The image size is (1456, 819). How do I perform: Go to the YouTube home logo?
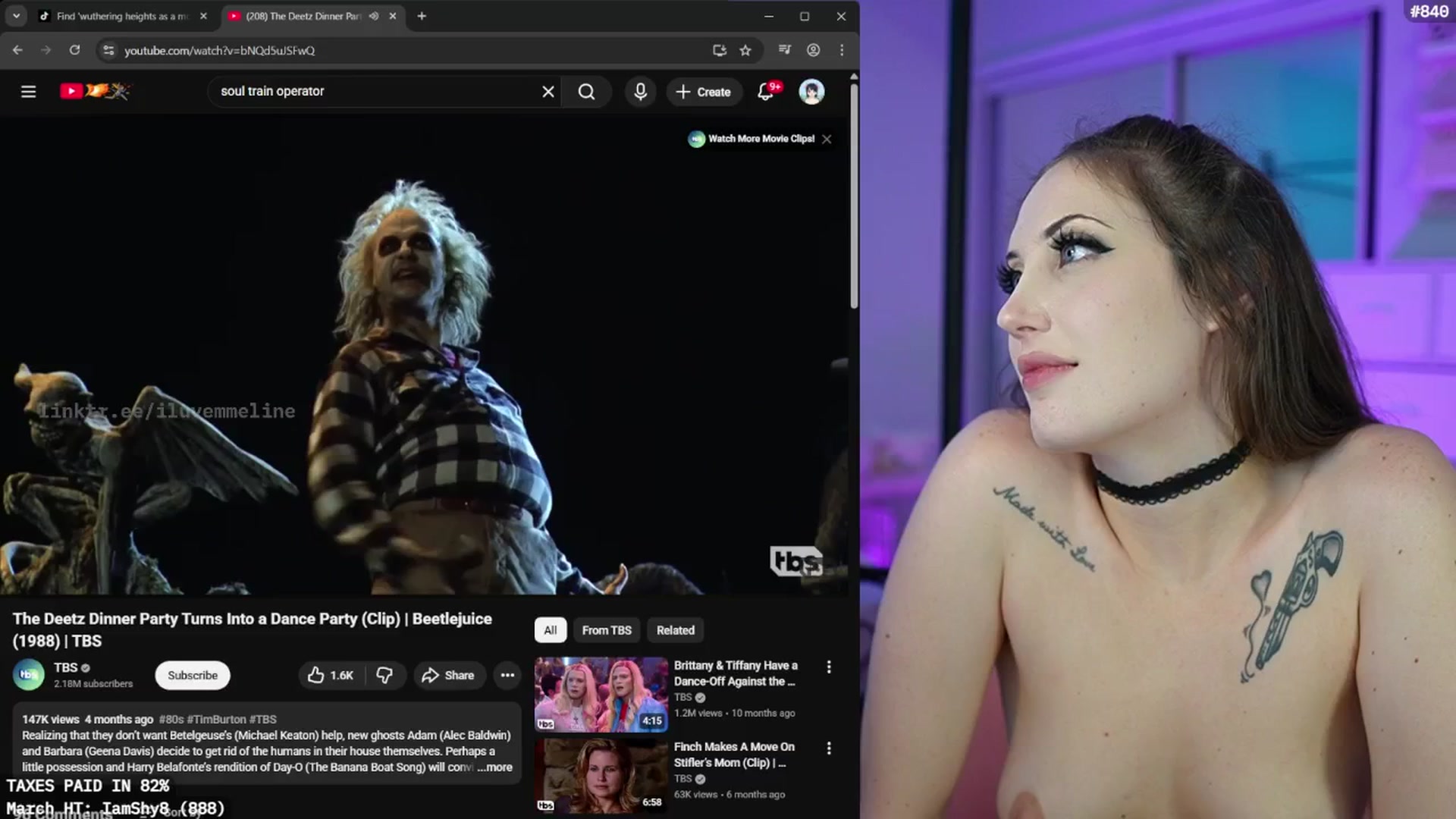96,91
